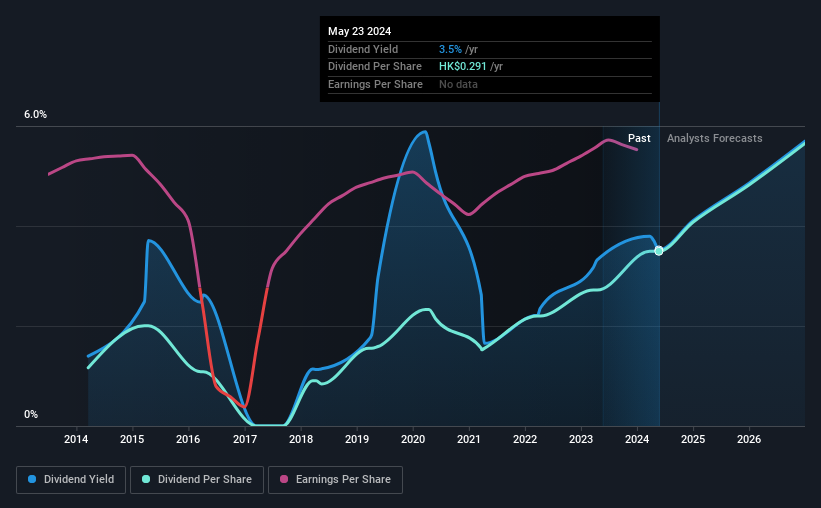Click the May 23 2024 tooltip date
Image resolution: width=821 pixels, height=508 pixels.
tap(359, 31)
